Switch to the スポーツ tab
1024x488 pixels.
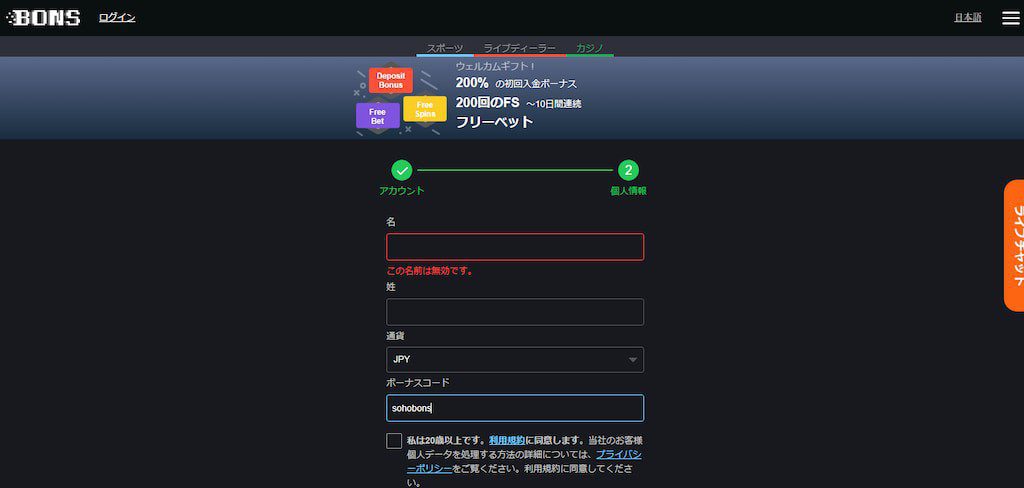point(445,48)
